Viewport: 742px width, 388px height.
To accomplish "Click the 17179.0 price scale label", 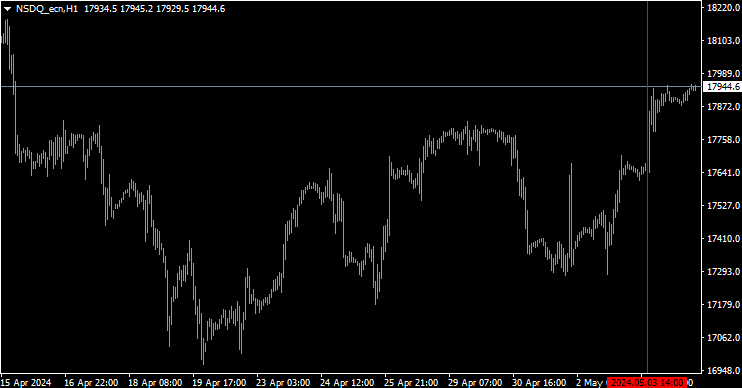I will [724, 304].
